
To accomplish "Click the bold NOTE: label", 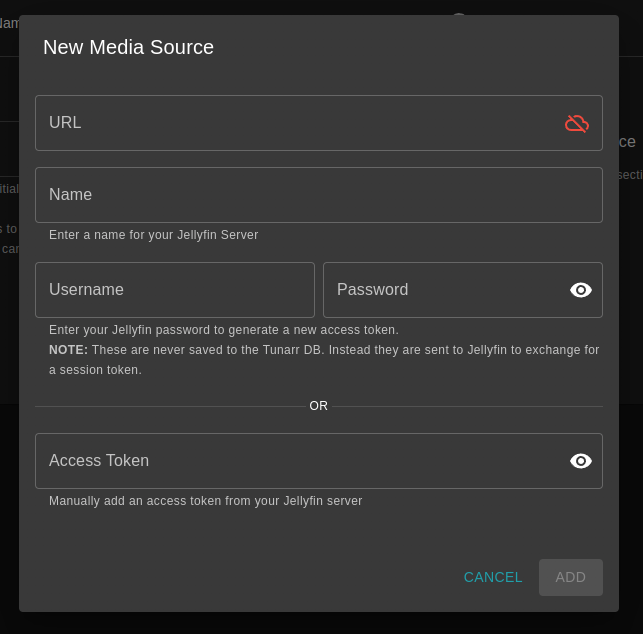I will click(68, 350).
